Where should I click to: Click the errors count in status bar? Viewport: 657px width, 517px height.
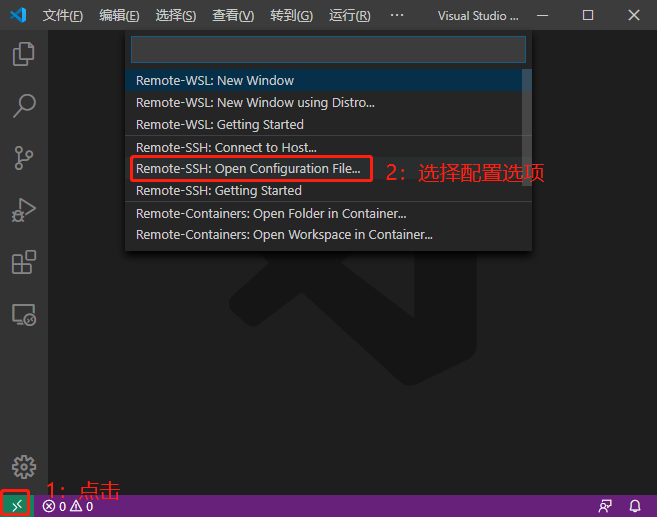54,507
